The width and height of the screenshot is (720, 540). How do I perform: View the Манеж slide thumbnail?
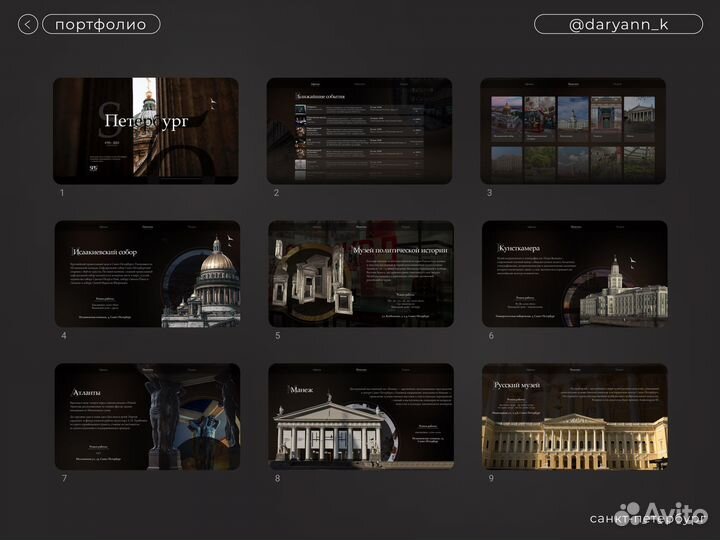[359, 416]
